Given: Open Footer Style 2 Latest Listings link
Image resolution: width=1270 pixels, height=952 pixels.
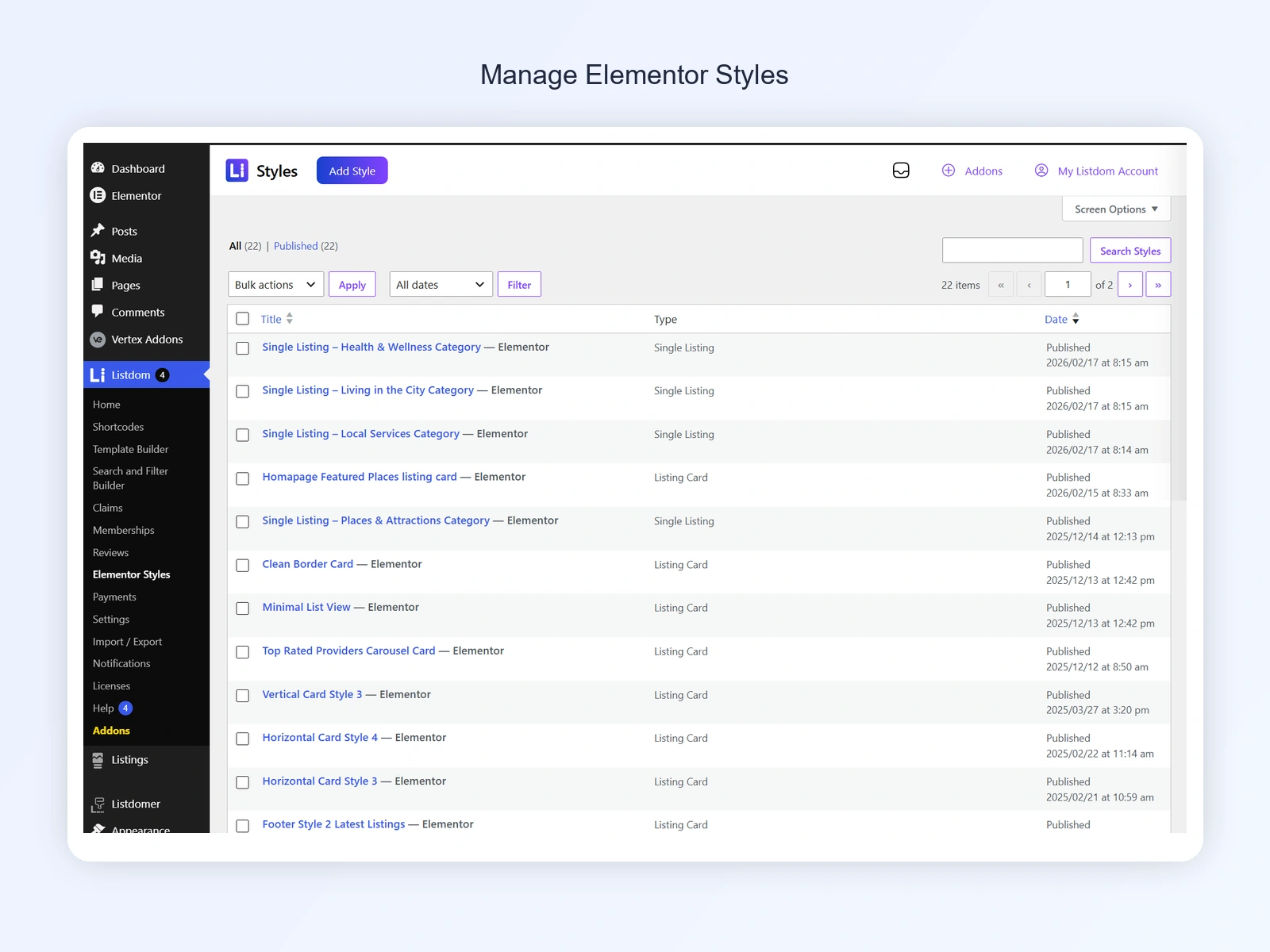Looking at the screenshot, I should click(x=333, y=824).
